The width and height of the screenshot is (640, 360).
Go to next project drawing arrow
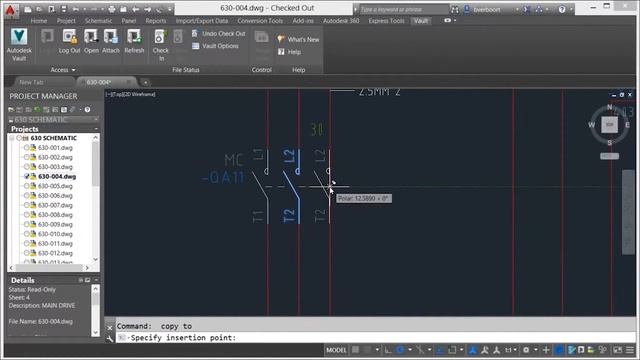147,9
